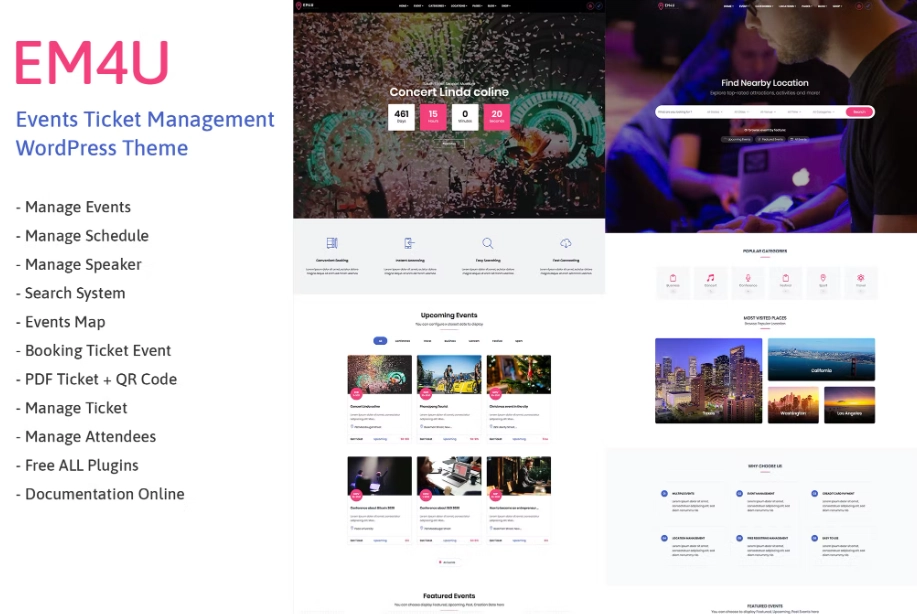Click the Instant Booking phone icon
The image size is (917, 614).
[409, 243]
